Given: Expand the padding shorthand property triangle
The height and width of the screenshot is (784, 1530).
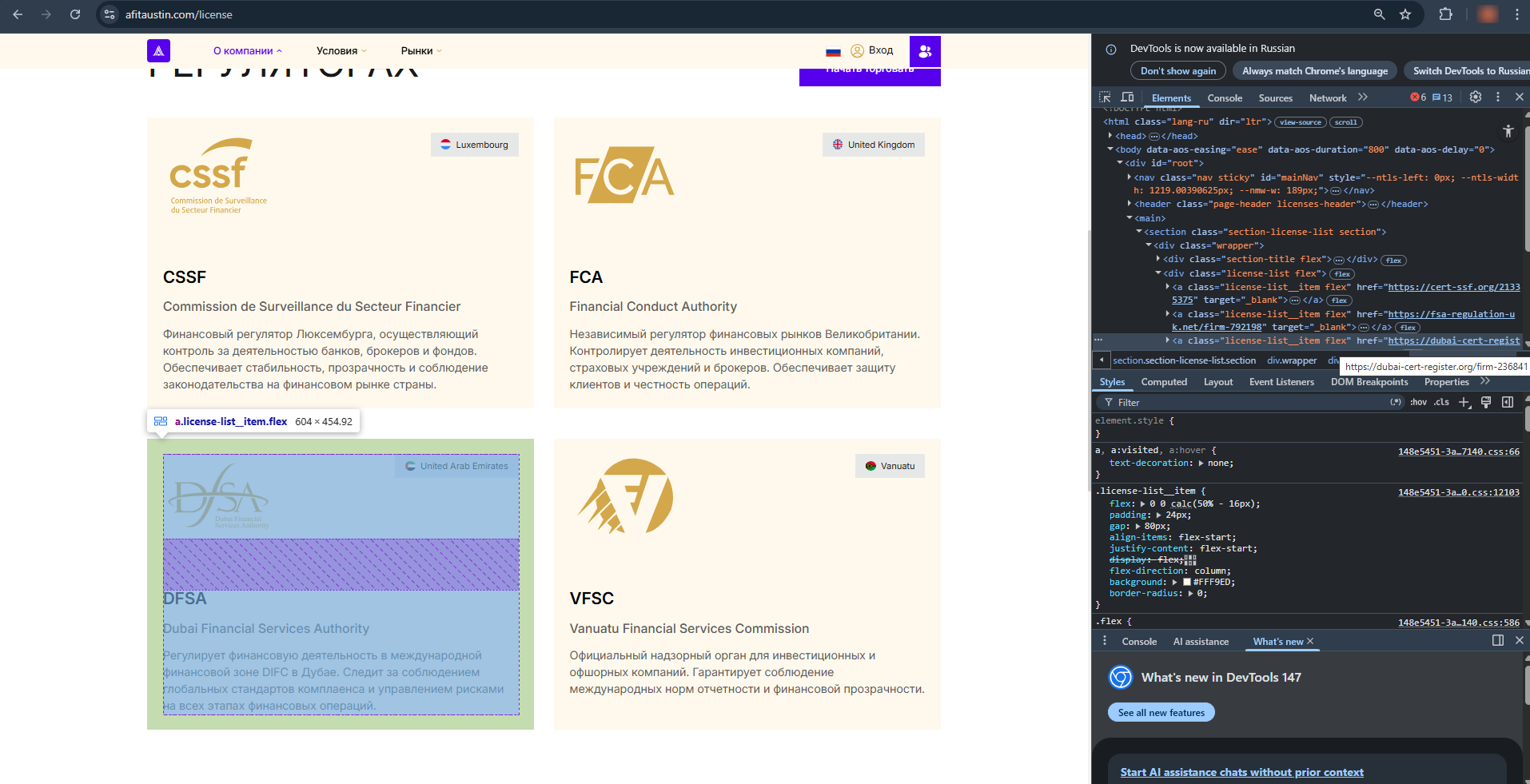Looking at the screenshot, I should 1158,515.
